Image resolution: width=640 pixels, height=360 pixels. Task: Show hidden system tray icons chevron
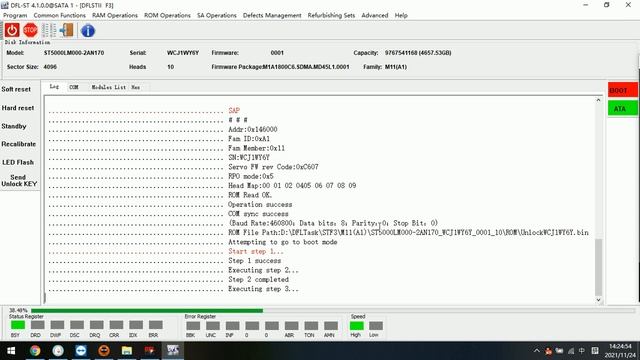click(537, 351)
